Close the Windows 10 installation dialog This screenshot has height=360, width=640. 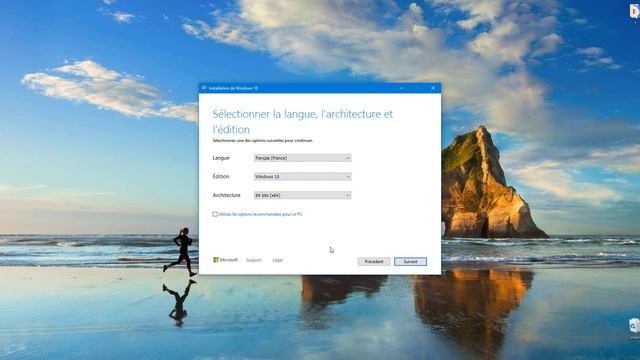tap(433, 88)
